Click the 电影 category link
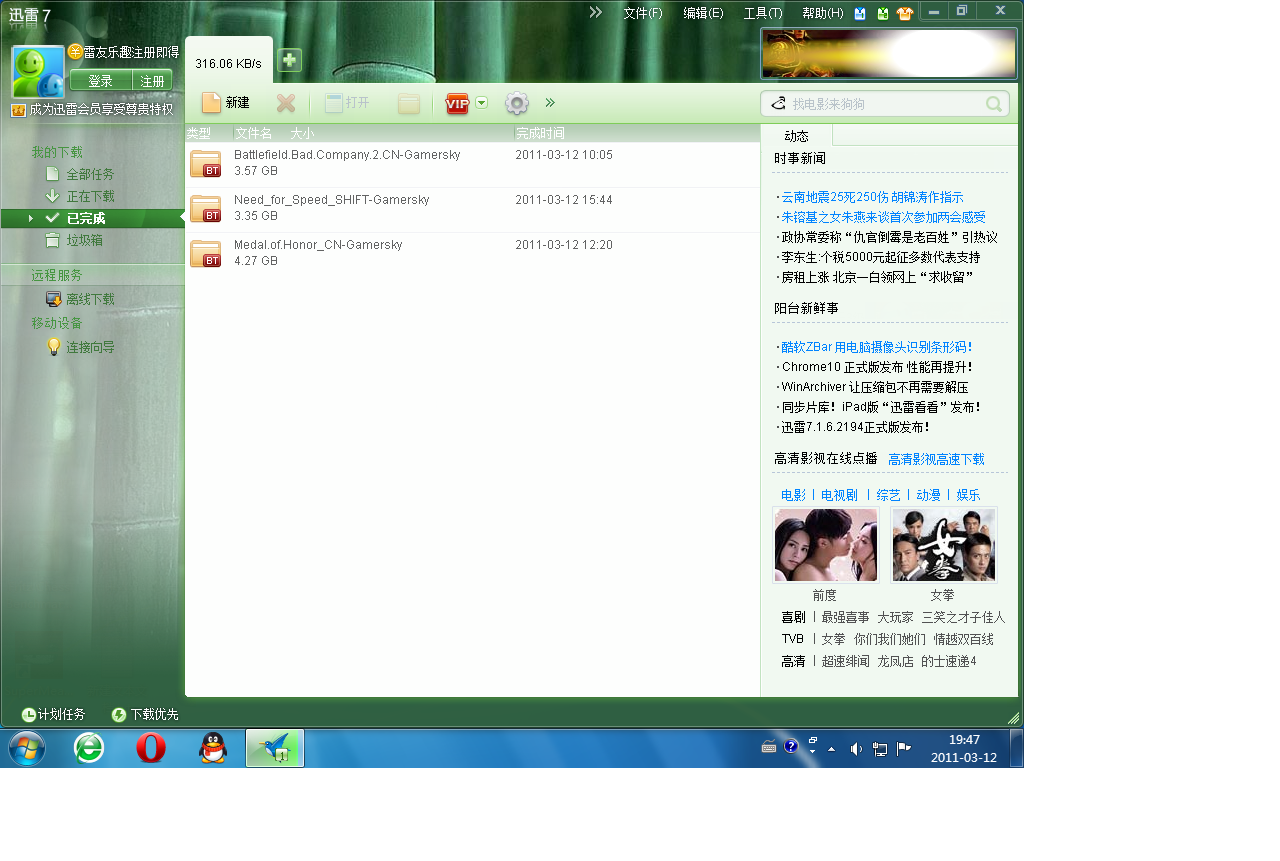Image resolution: width=1280 pixels, height=861 pixels. 793,495
